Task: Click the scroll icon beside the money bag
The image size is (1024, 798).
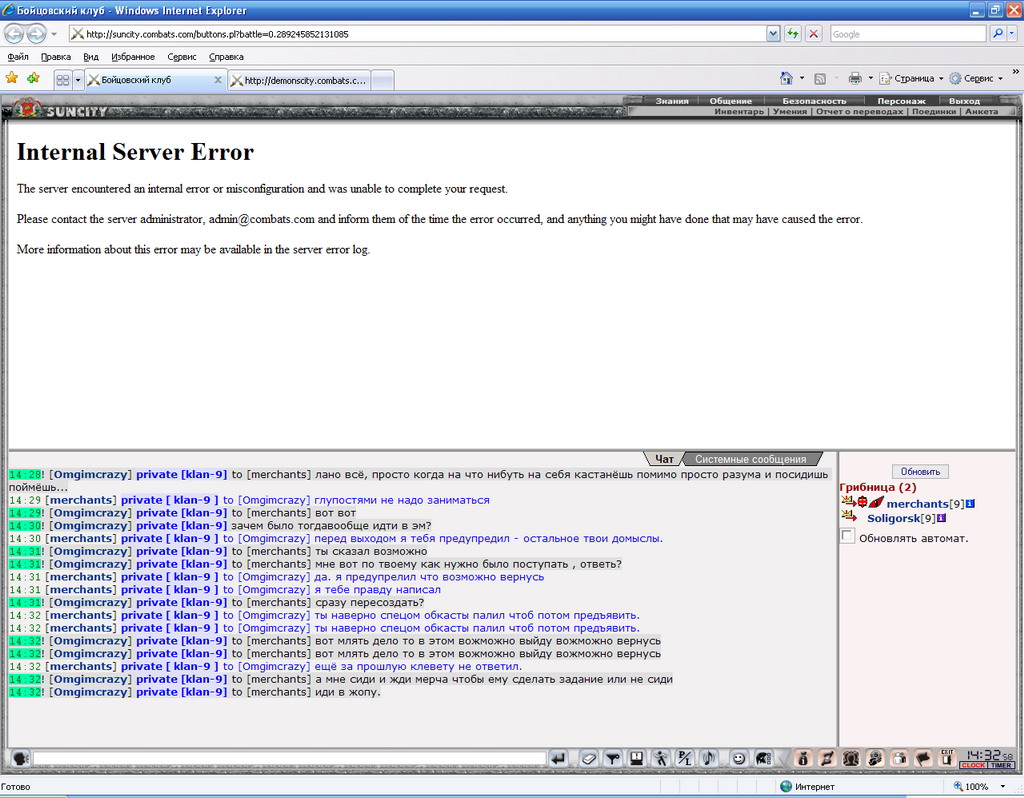Action: coord(827,758)
